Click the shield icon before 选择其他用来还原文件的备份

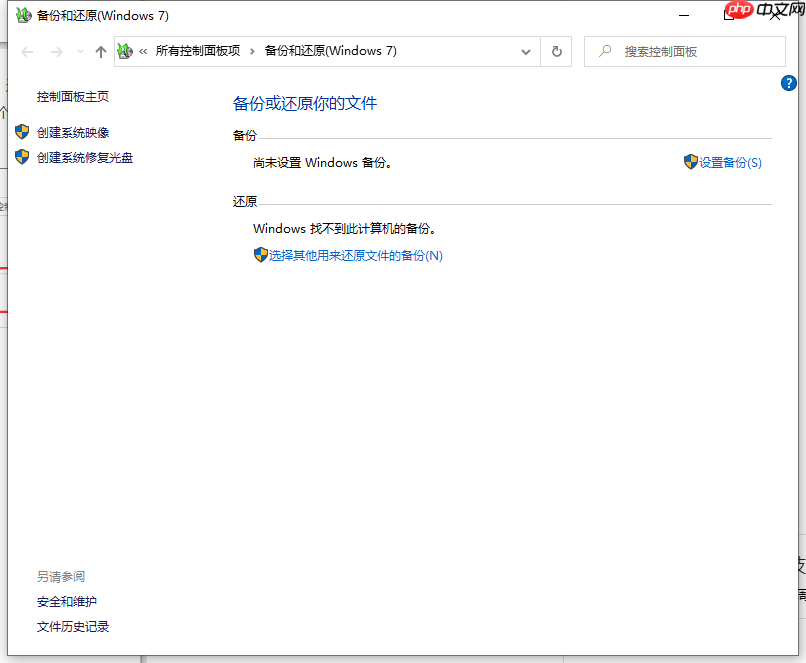click(x=261, y=255)
